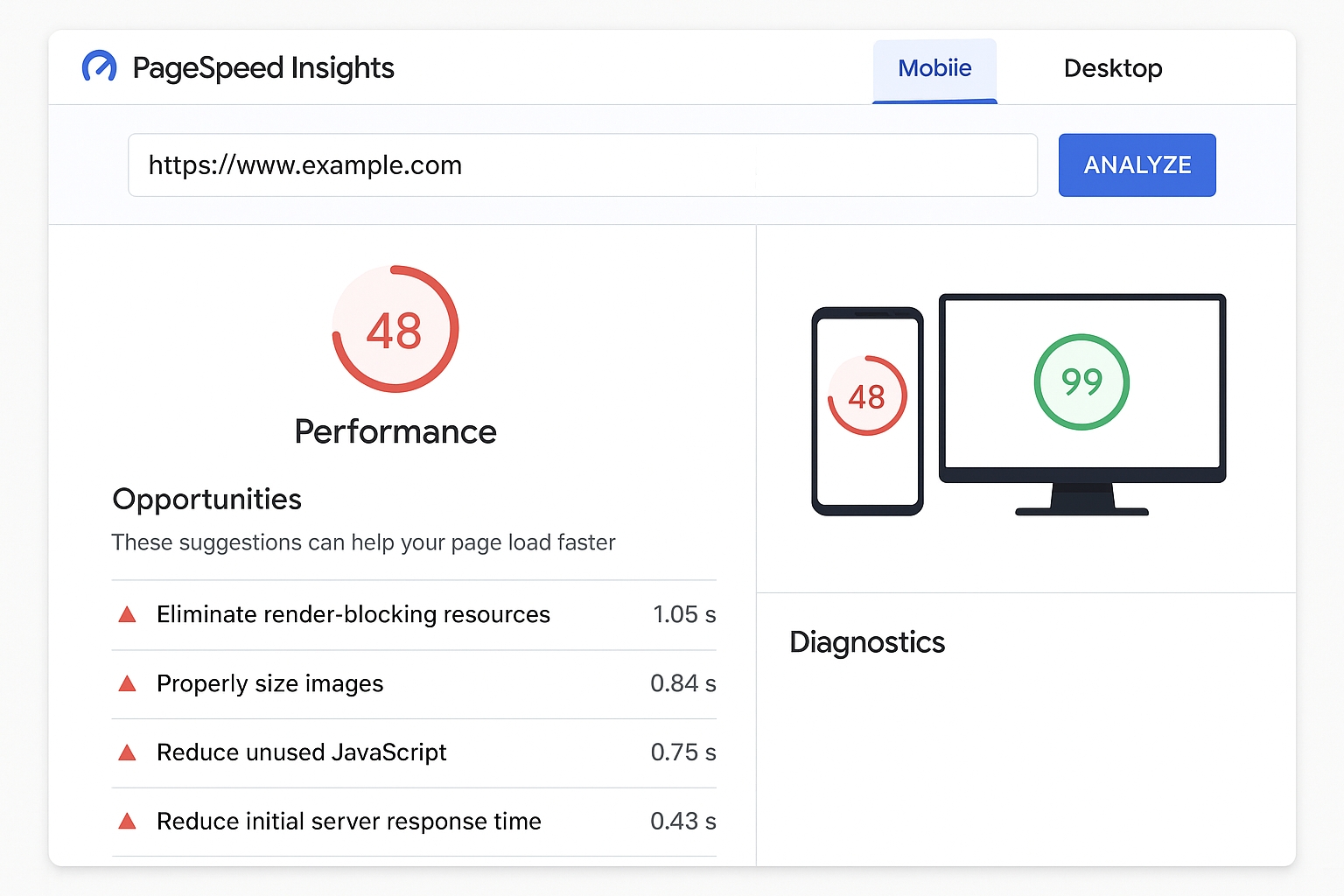Click warning triangle next to Properly size images
The width and height of the screenshot is (1344, 896).
click(127, 684)
